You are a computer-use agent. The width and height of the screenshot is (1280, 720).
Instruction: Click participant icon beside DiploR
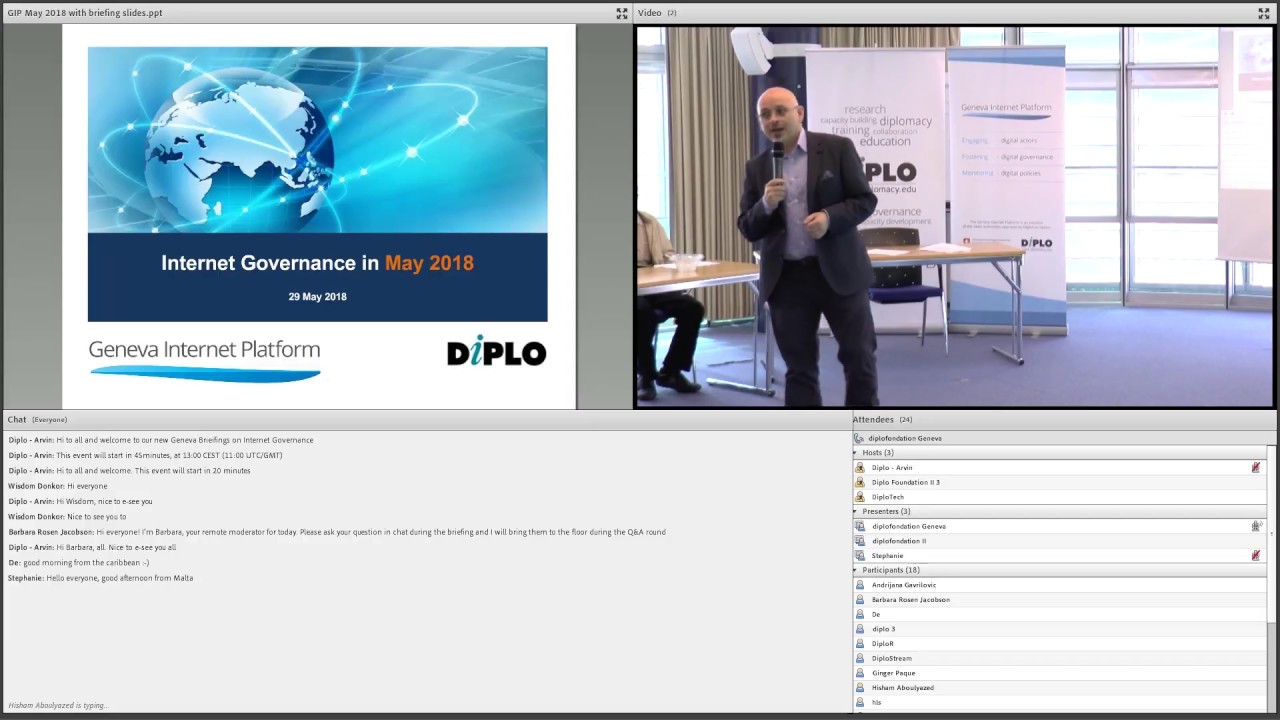(x=859, y=643)
